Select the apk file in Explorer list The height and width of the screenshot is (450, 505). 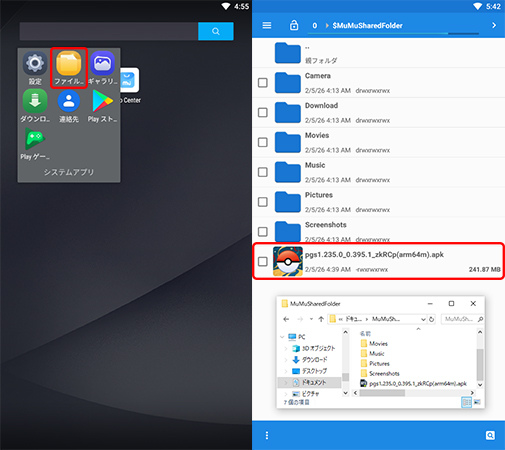click(414, 384)
